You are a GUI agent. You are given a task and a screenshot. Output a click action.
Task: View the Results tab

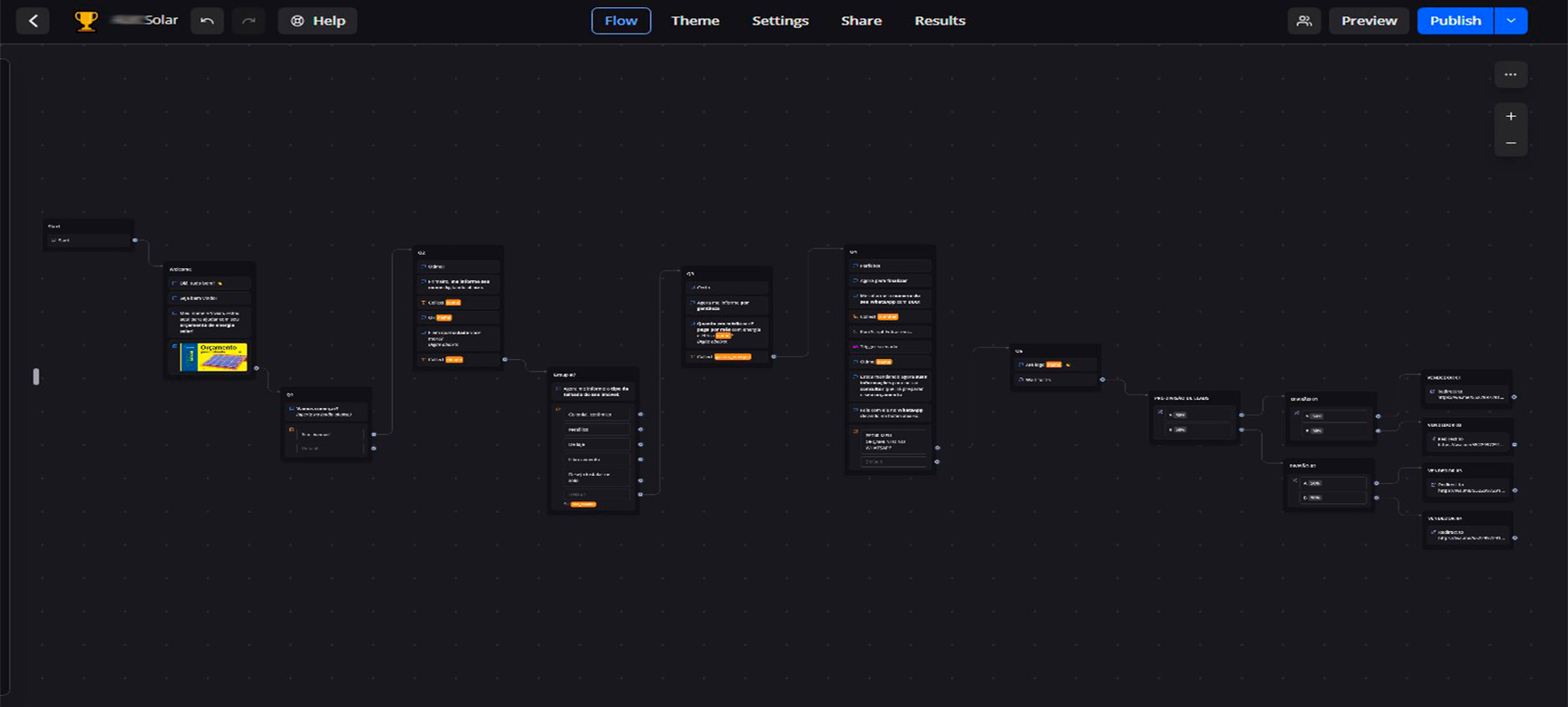[x=940, y=21]
